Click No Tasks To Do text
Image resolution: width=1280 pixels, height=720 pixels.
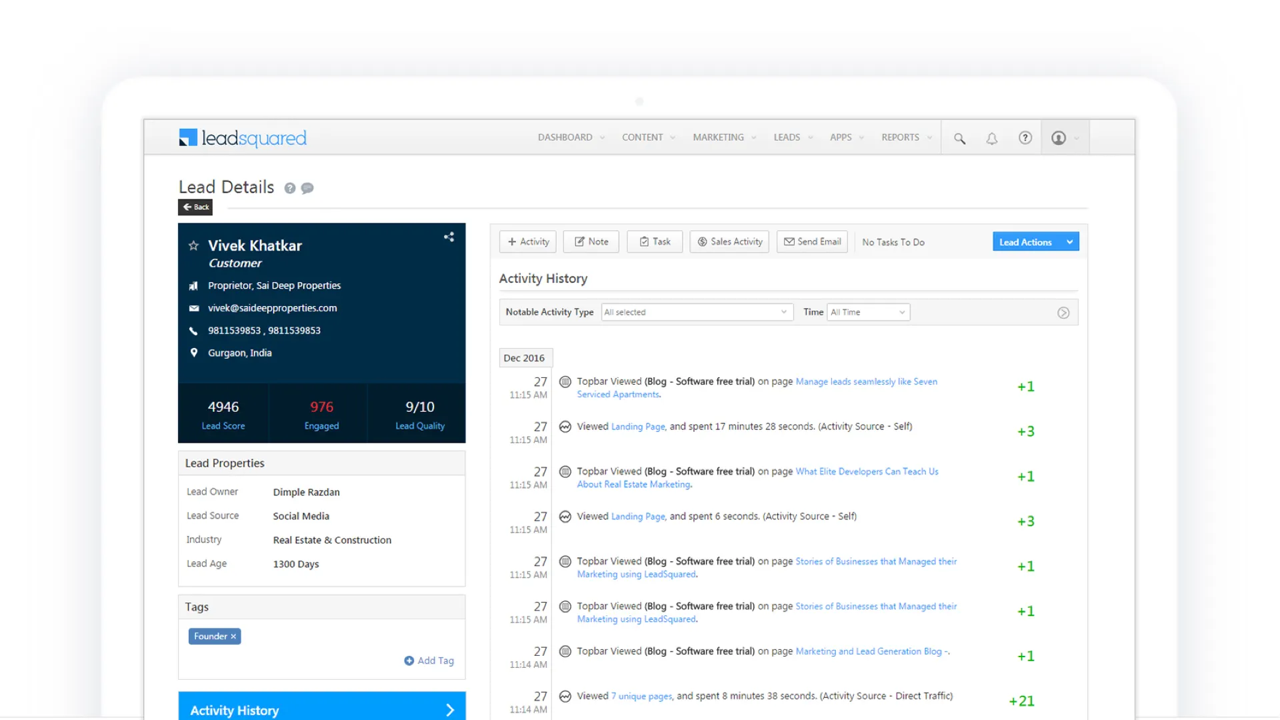coord(893,242)
